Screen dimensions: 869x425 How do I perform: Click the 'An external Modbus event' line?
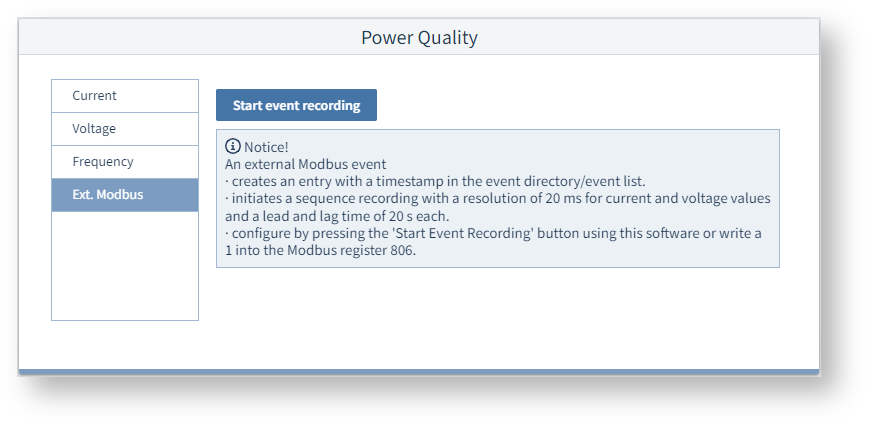pyautogui.click(x=305, y=164)
